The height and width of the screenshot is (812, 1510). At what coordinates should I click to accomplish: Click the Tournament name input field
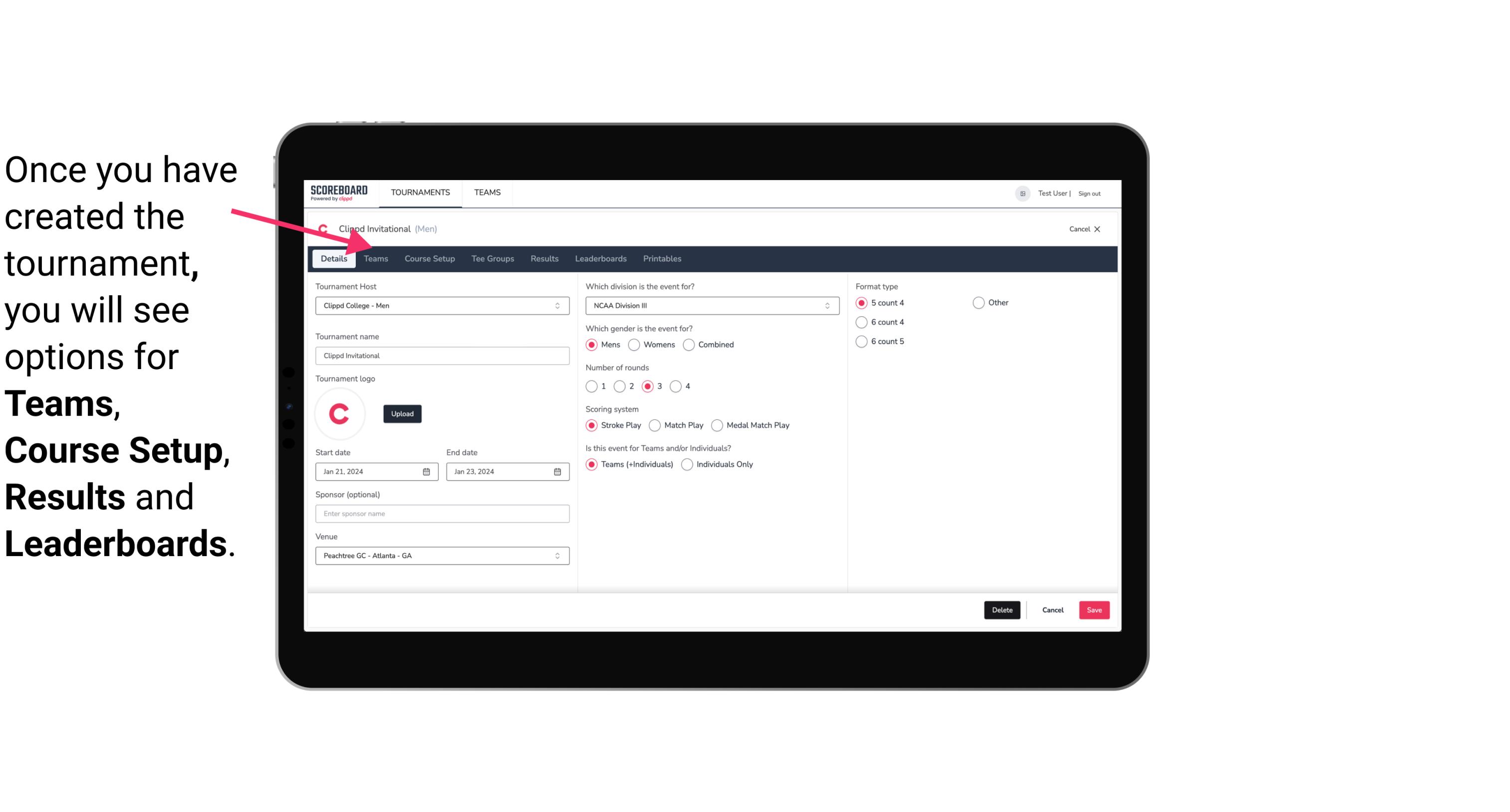442,355
